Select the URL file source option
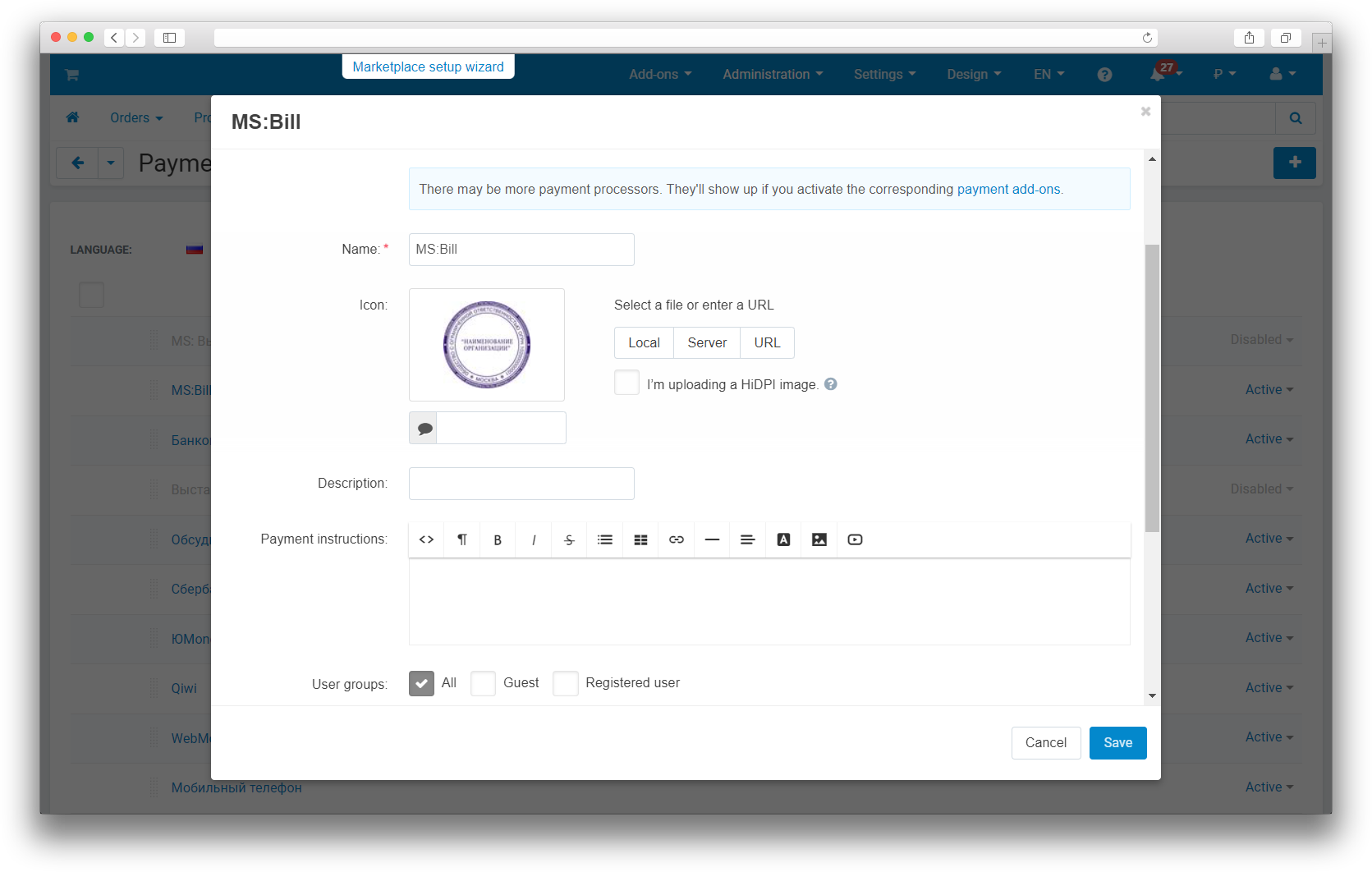Image resolution: width=1372 pixels, height=872 pixels. (767, 343)
